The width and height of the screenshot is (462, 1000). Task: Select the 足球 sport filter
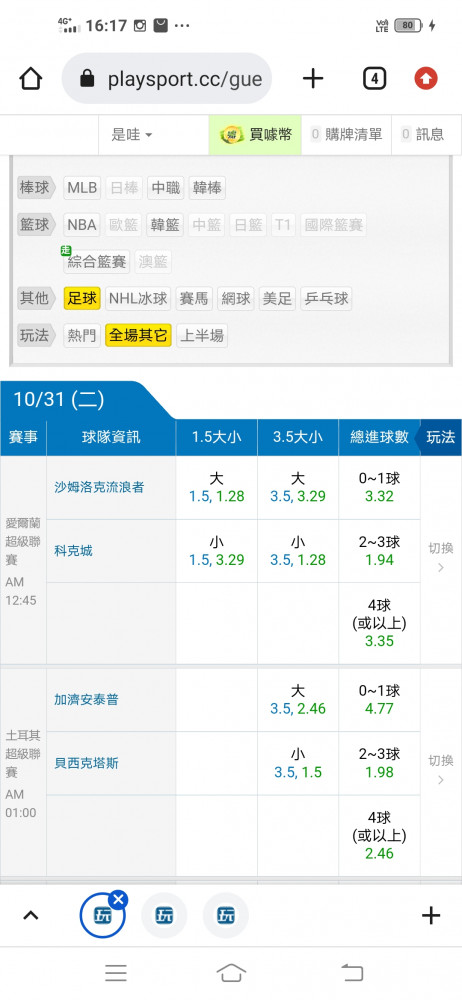[82, 298]
